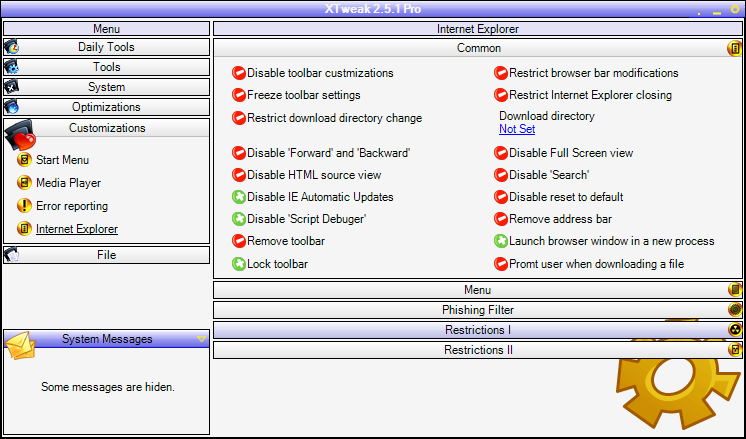The width and height of the screenshot is (746, 439).
Task: Expand the Optimizations section
Action: [107, 107]
